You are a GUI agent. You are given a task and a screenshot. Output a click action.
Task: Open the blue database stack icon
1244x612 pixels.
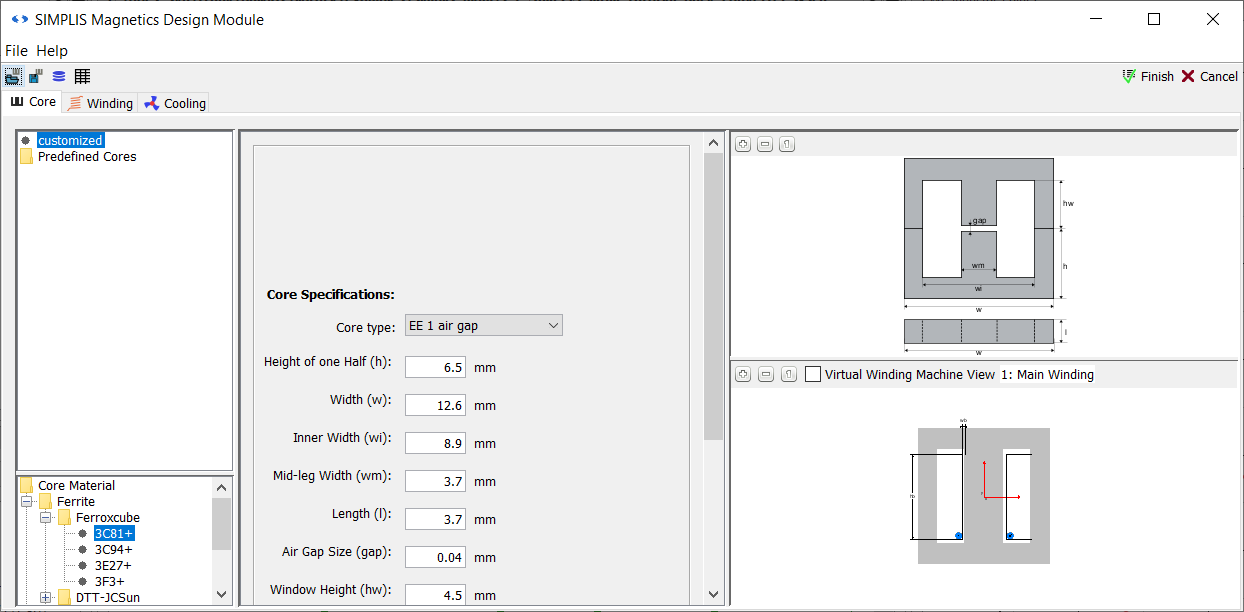[x=59, y=76]
